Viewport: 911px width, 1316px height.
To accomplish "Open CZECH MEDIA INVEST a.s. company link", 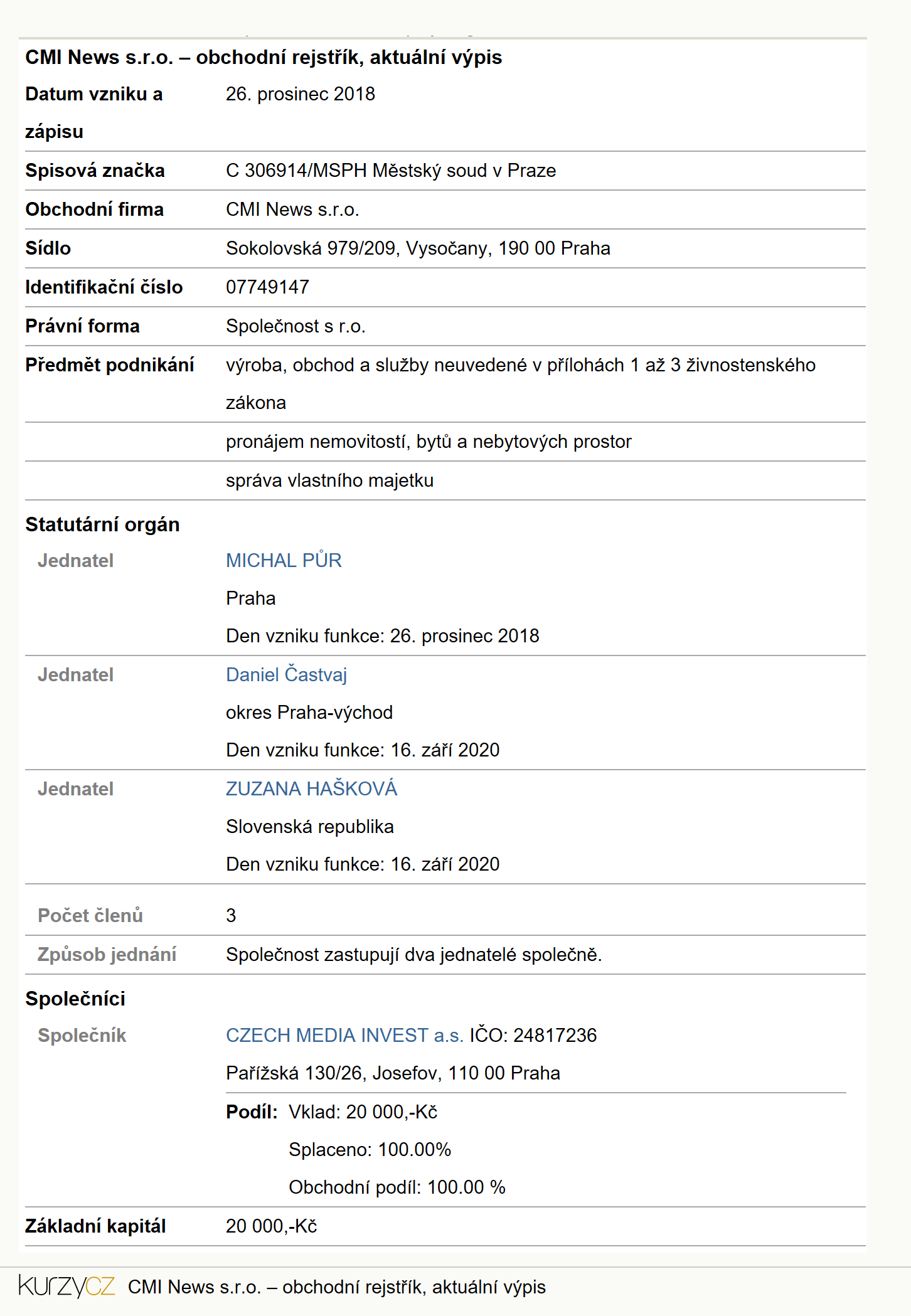I will [x=344, y=1035].
